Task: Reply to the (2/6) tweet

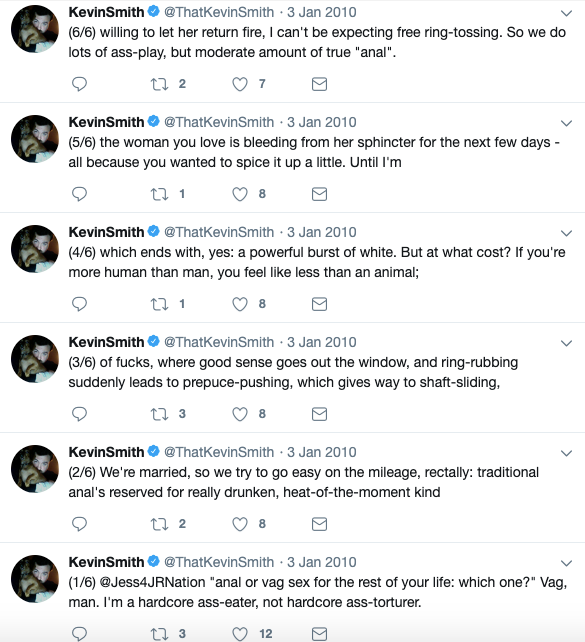Action: tap(79, 524)
